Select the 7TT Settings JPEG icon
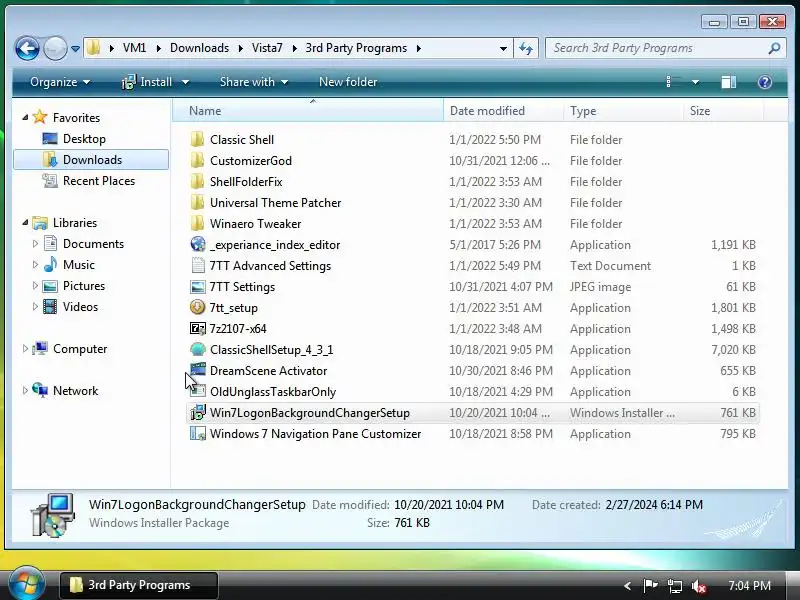Image resolution: width=800 pixels, height=600 pixels. 197,287
